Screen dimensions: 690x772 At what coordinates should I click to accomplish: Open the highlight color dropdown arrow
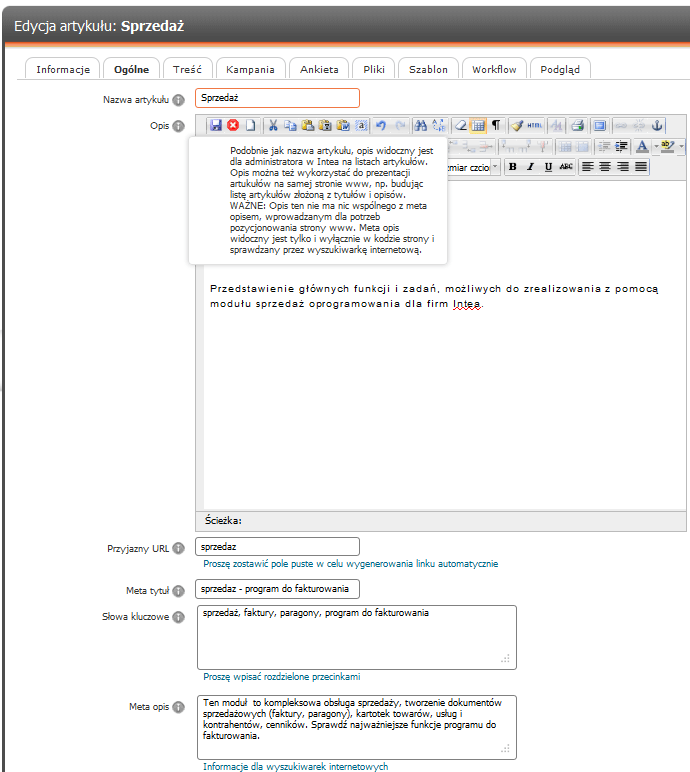pyautogui.click(x=680, y=146)
